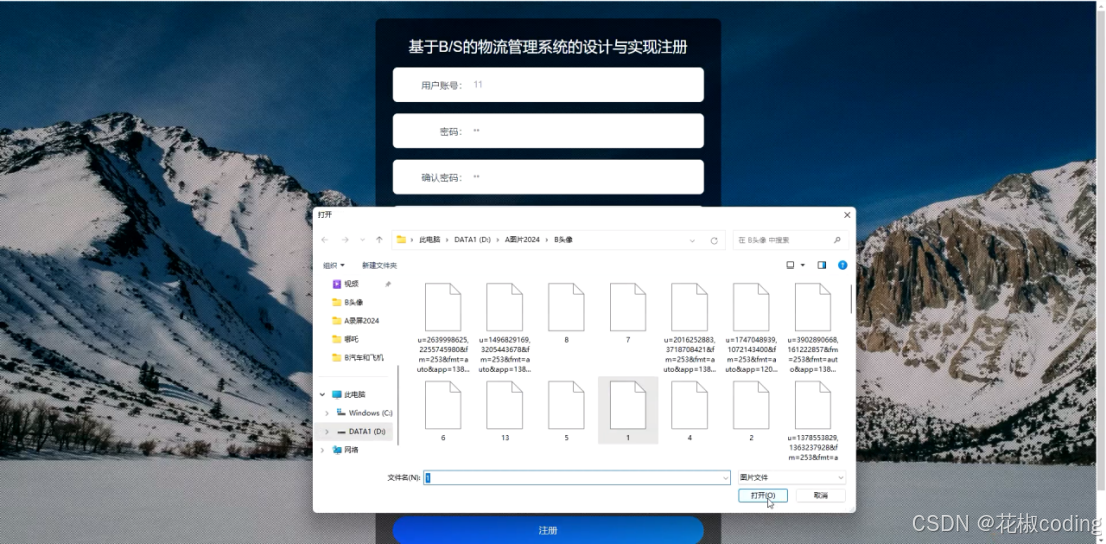Image resolution: width=1106 pixels, height=544 pixels.
Task: Refresh the B头像 folder listing
Action: tap(714, 241)
